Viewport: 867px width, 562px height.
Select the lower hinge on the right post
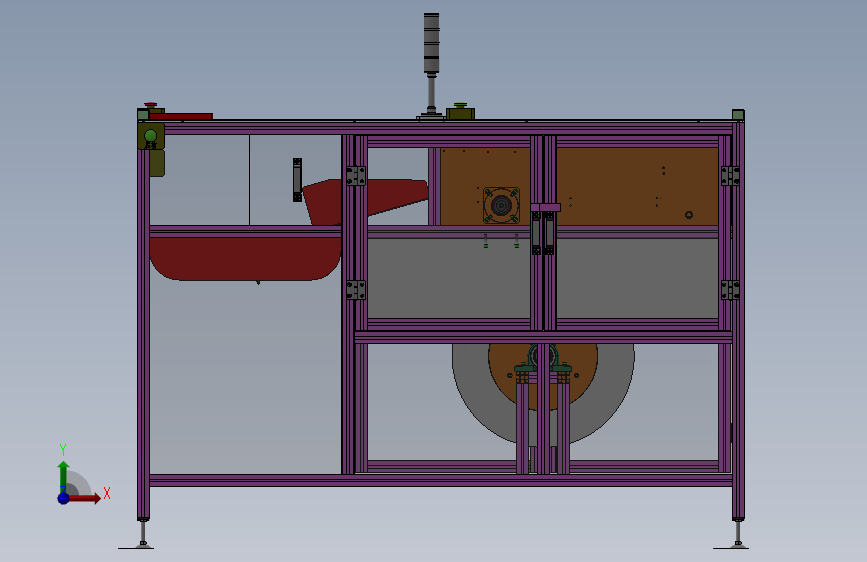tap(730, 290)
